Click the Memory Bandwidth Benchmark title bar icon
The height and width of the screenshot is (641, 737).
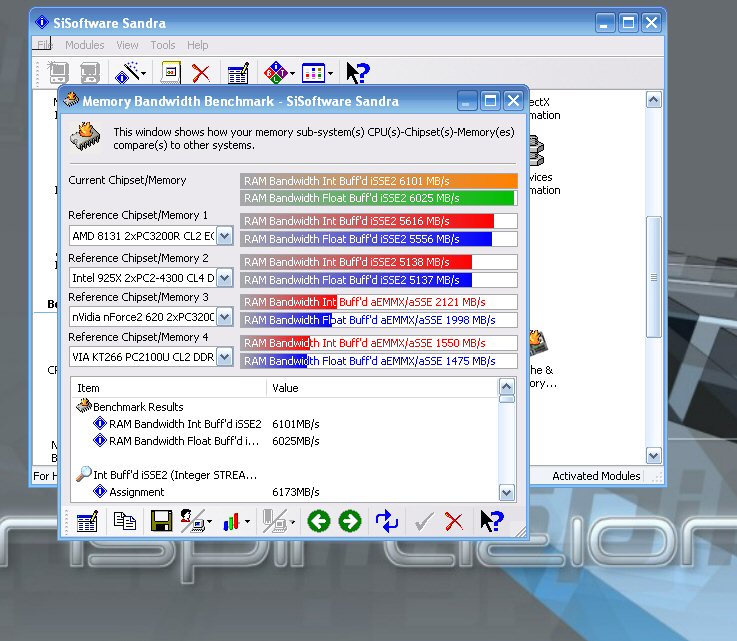point(71,99)
